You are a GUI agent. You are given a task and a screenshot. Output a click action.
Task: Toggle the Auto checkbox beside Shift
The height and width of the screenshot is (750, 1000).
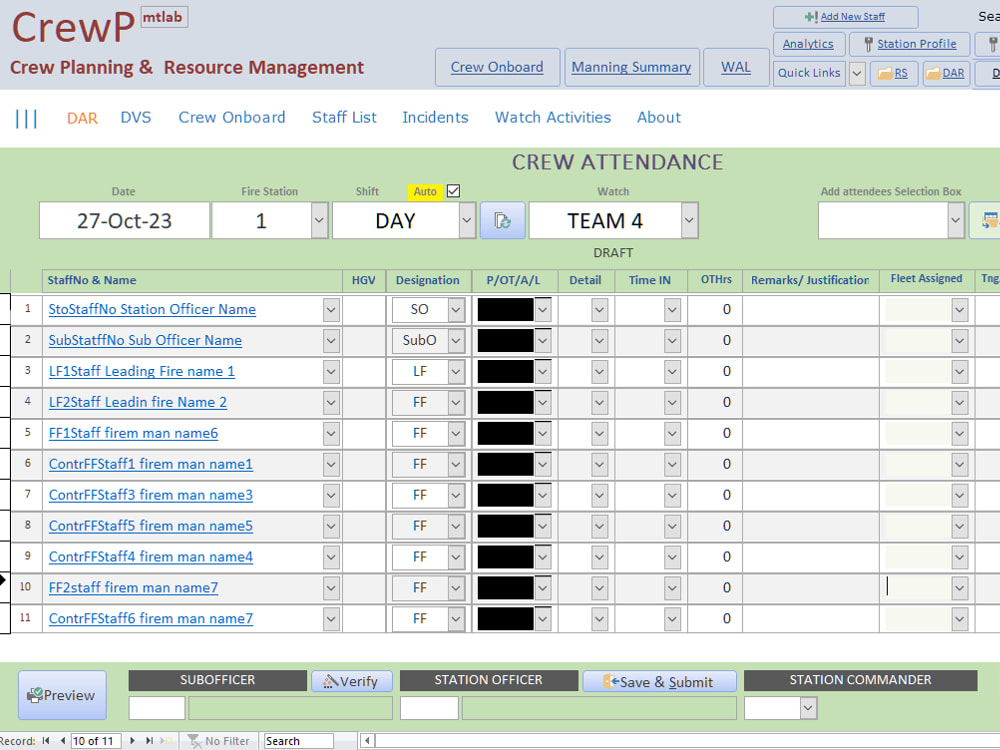(x=453, y=190)
